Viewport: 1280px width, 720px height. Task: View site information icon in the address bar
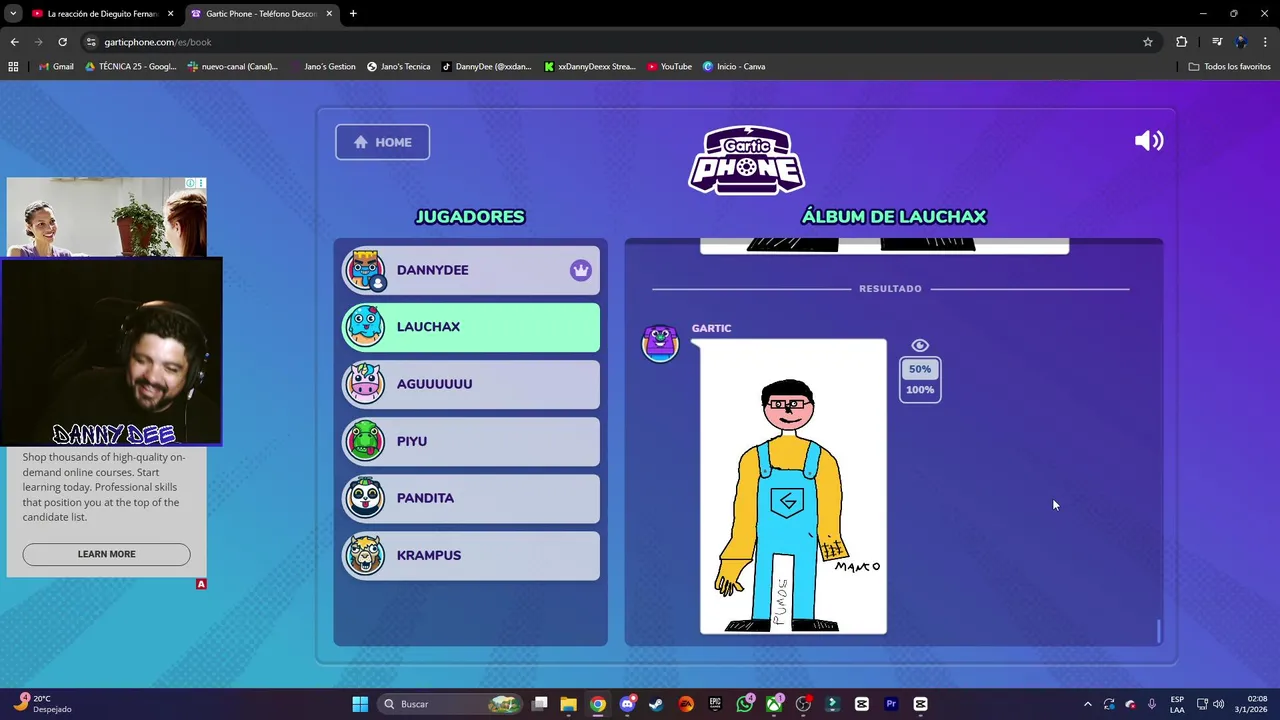tap(91, 42)
